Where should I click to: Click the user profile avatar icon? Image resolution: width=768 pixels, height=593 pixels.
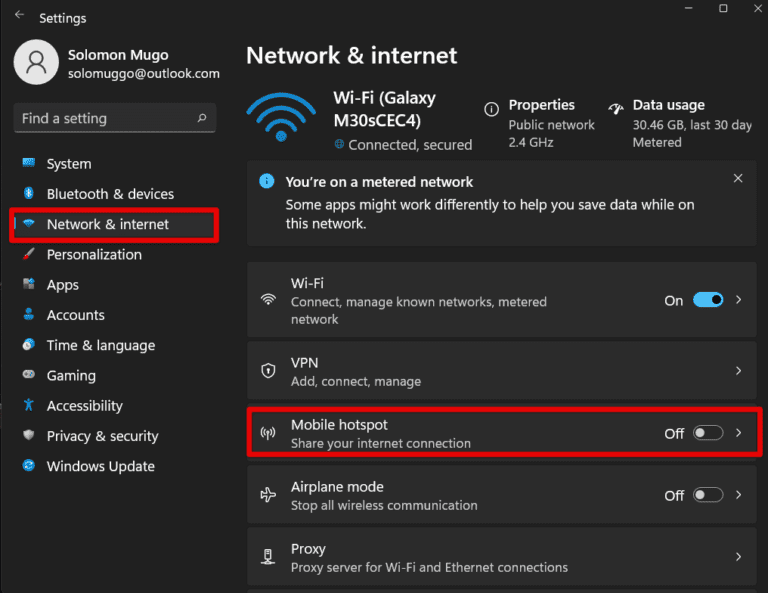[x=36, y=62]
